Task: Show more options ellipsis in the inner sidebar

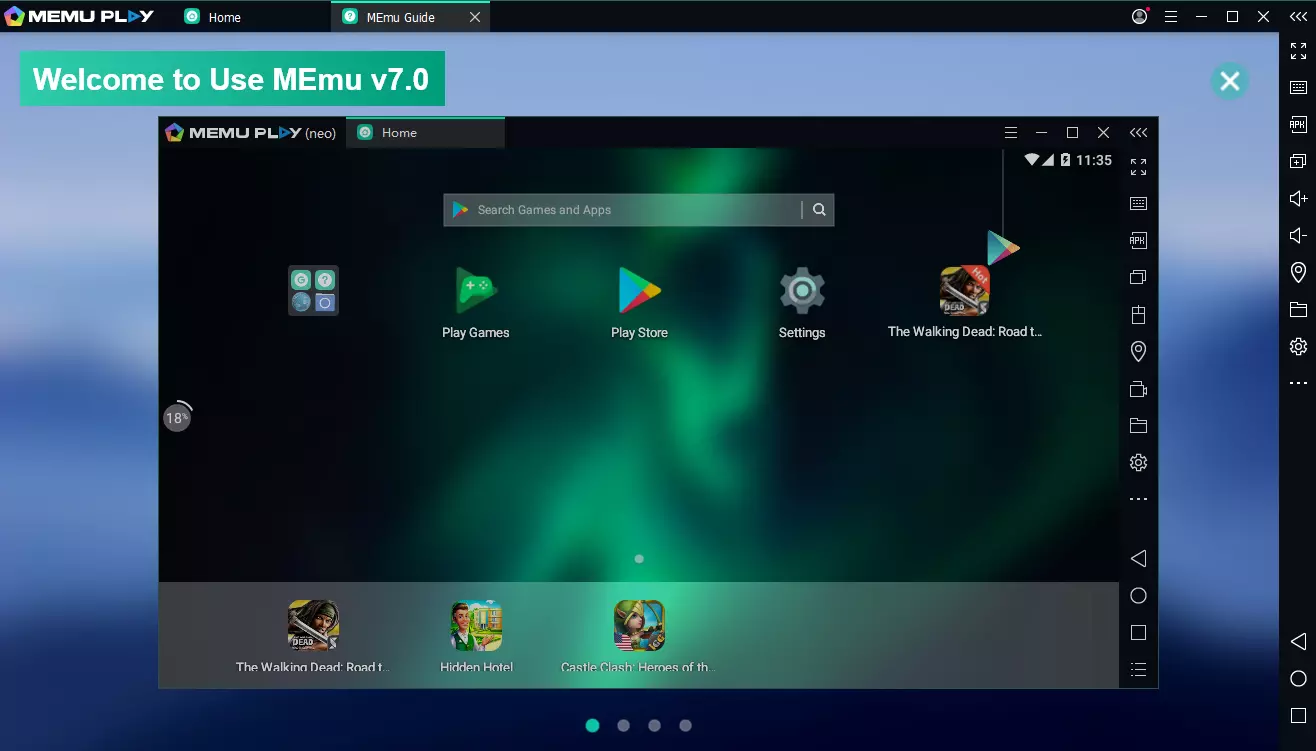Action: coord(1138,499)
